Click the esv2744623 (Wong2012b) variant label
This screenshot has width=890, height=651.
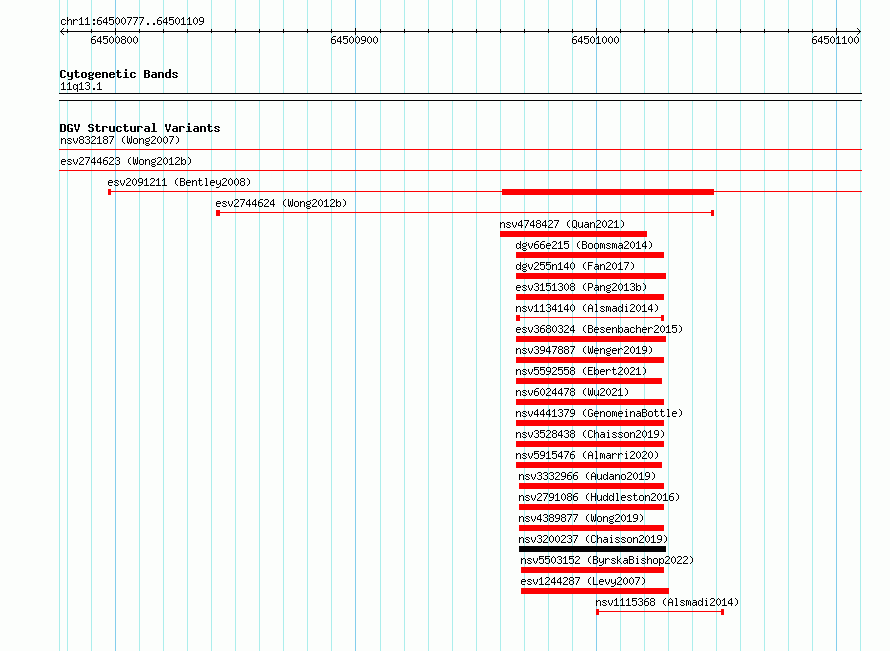click(x=126, y=161)
